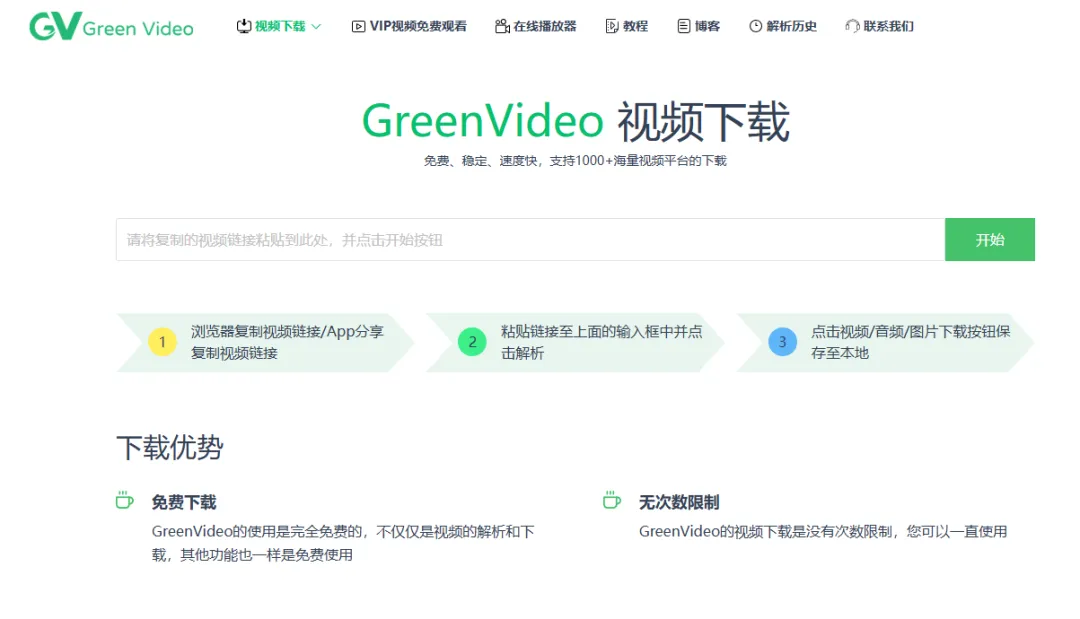Click the play icon beside VIP视频免费观看
Viewport: 1080px width, 619px height.
[x=358, y=27]
